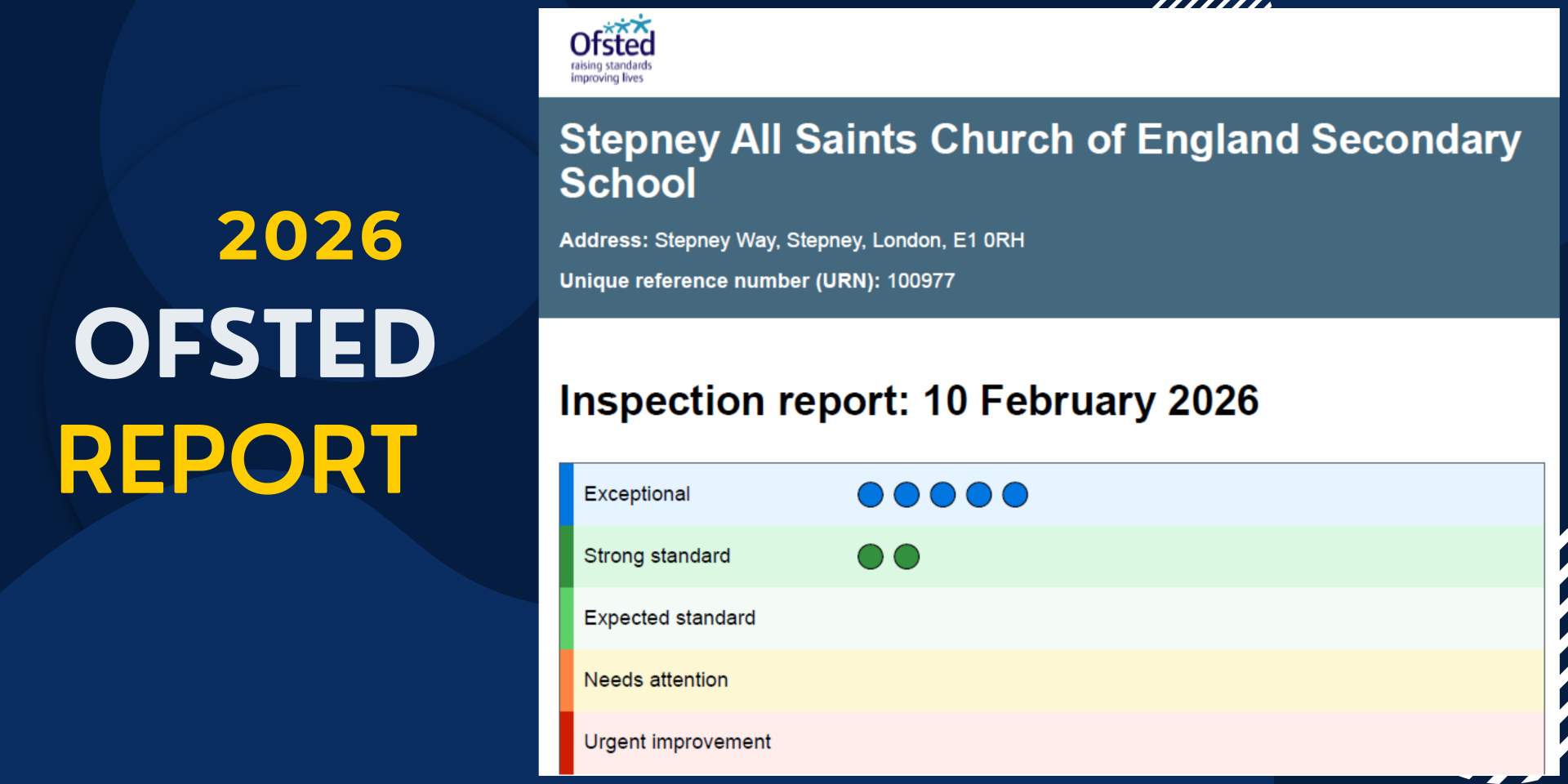Select the Strong standard row label

click(657, 556)
